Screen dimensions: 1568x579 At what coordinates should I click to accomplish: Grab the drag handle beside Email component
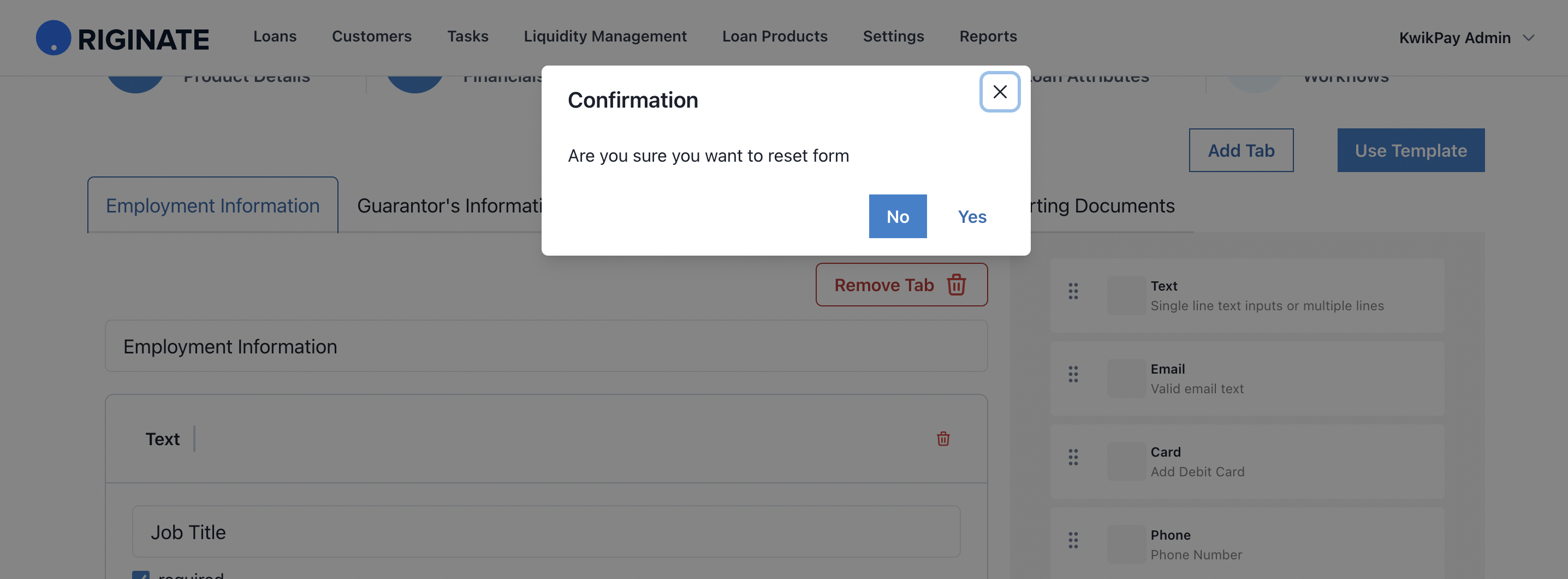[1073, 374]
